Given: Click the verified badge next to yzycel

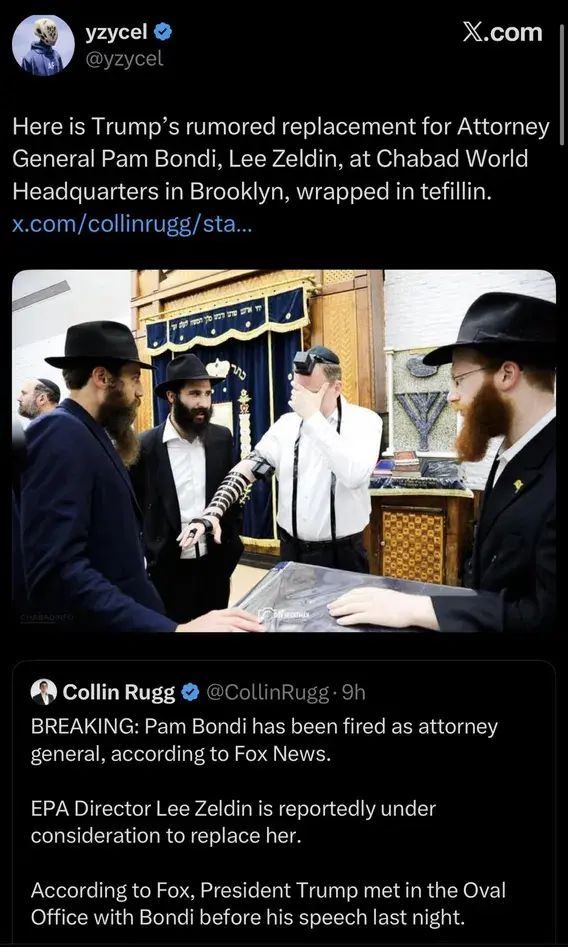Looking at the screenshot, I should 163,33.
